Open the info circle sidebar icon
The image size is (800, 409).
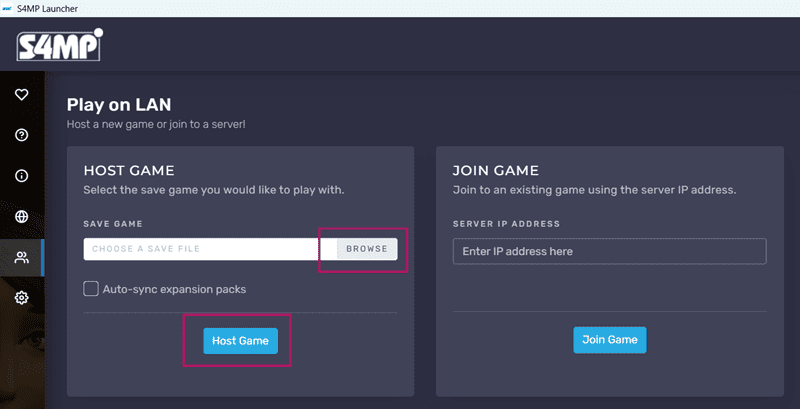[21, 176]
